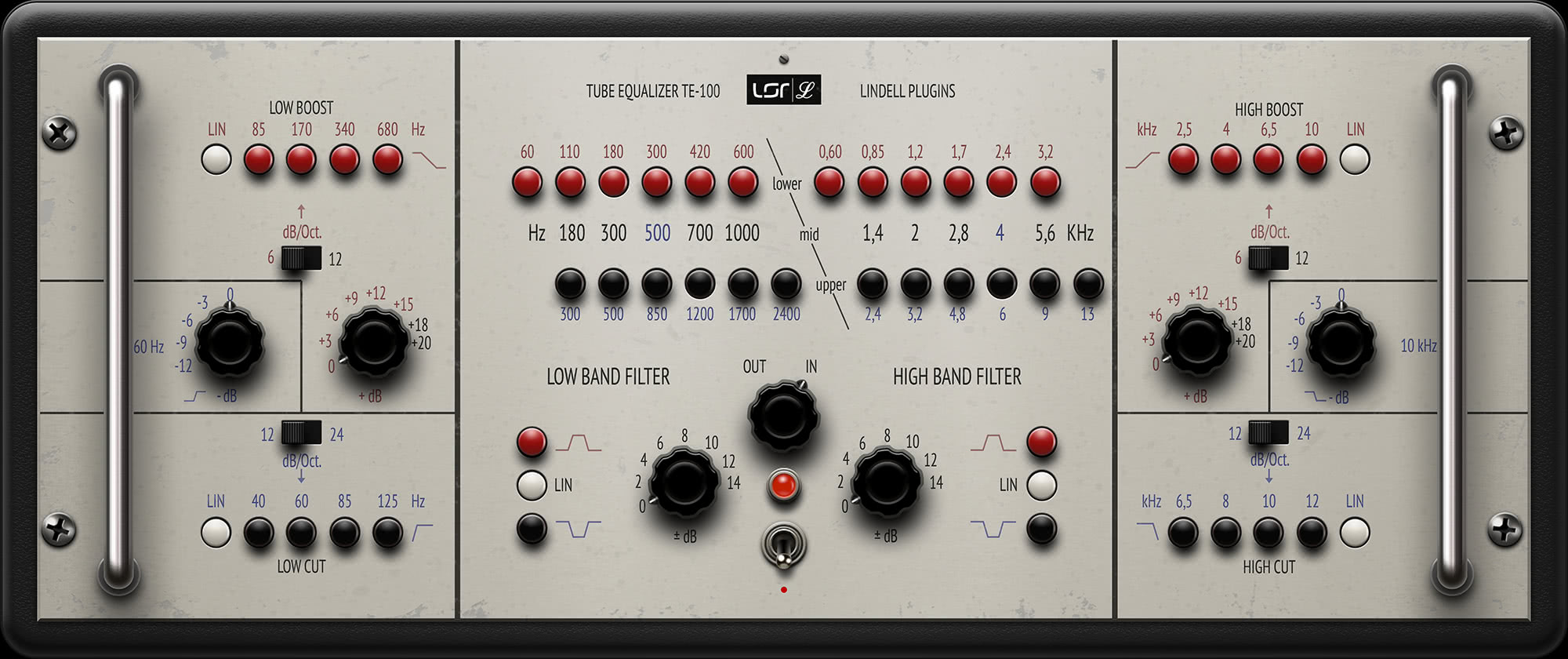Click the Low Boost +dB gain knob
Viewport: 1568px width, 659px height.
(374, 342)
